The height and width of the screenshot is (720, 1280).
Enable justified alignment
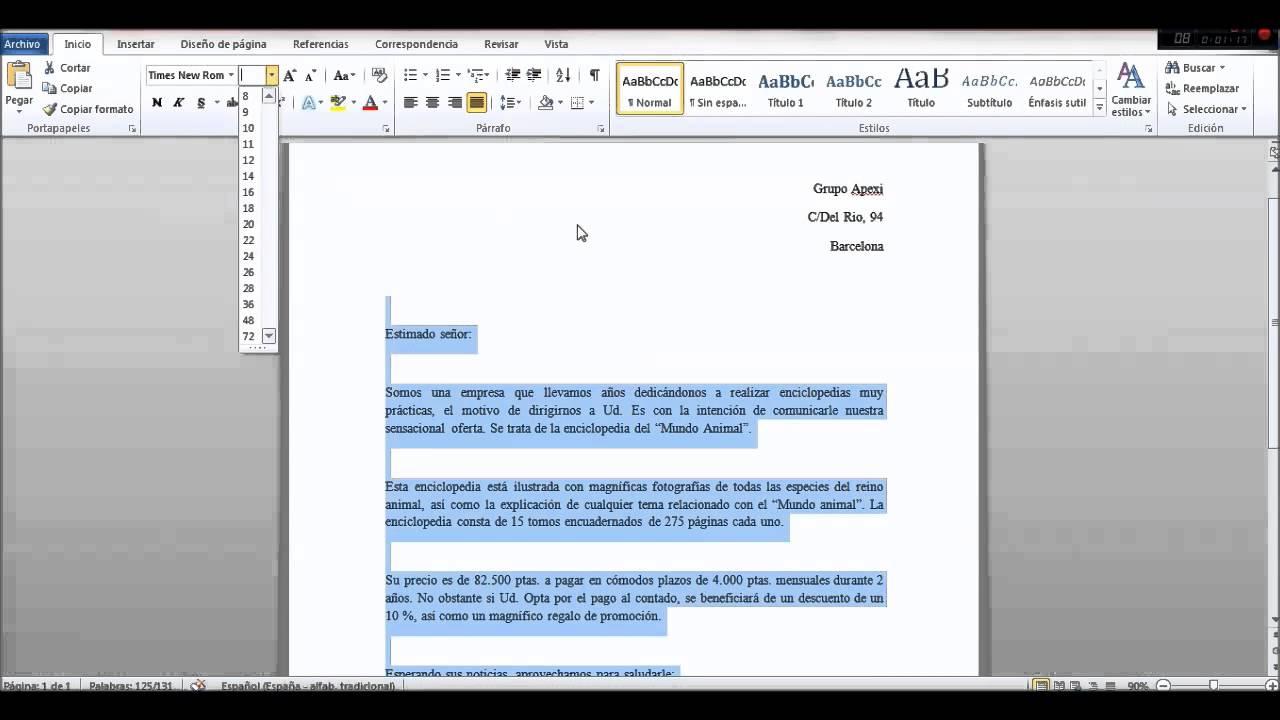click(477, 101)
